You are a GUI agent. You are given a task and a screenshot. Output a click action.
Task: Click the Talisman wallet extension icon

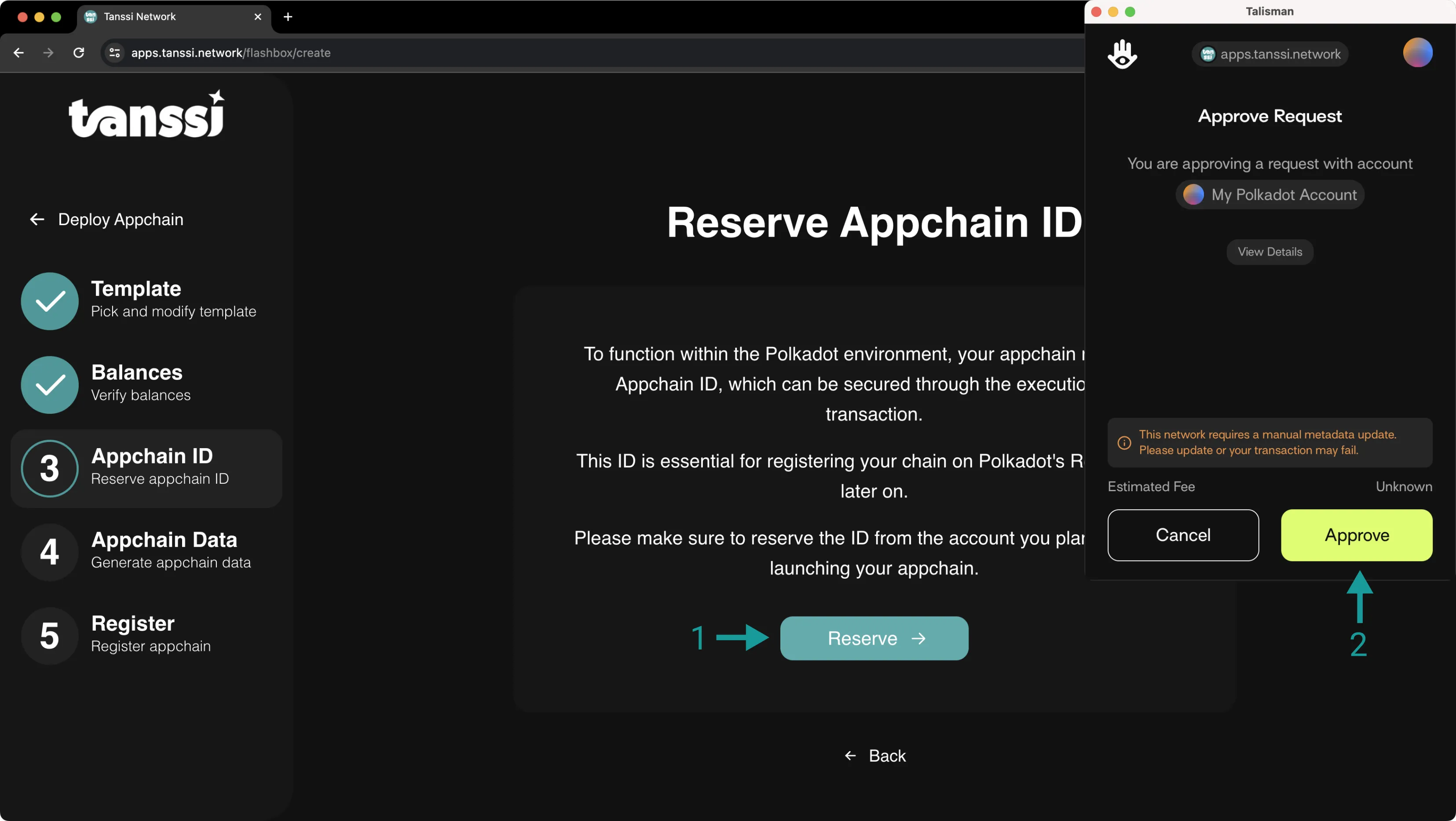(1122, 53)
